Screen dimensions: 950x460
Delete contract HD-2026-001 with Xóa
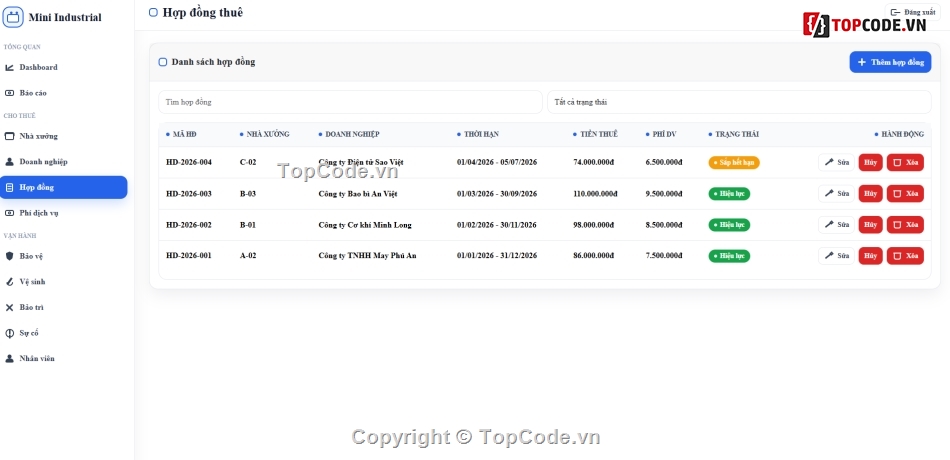tap(905, 256)
